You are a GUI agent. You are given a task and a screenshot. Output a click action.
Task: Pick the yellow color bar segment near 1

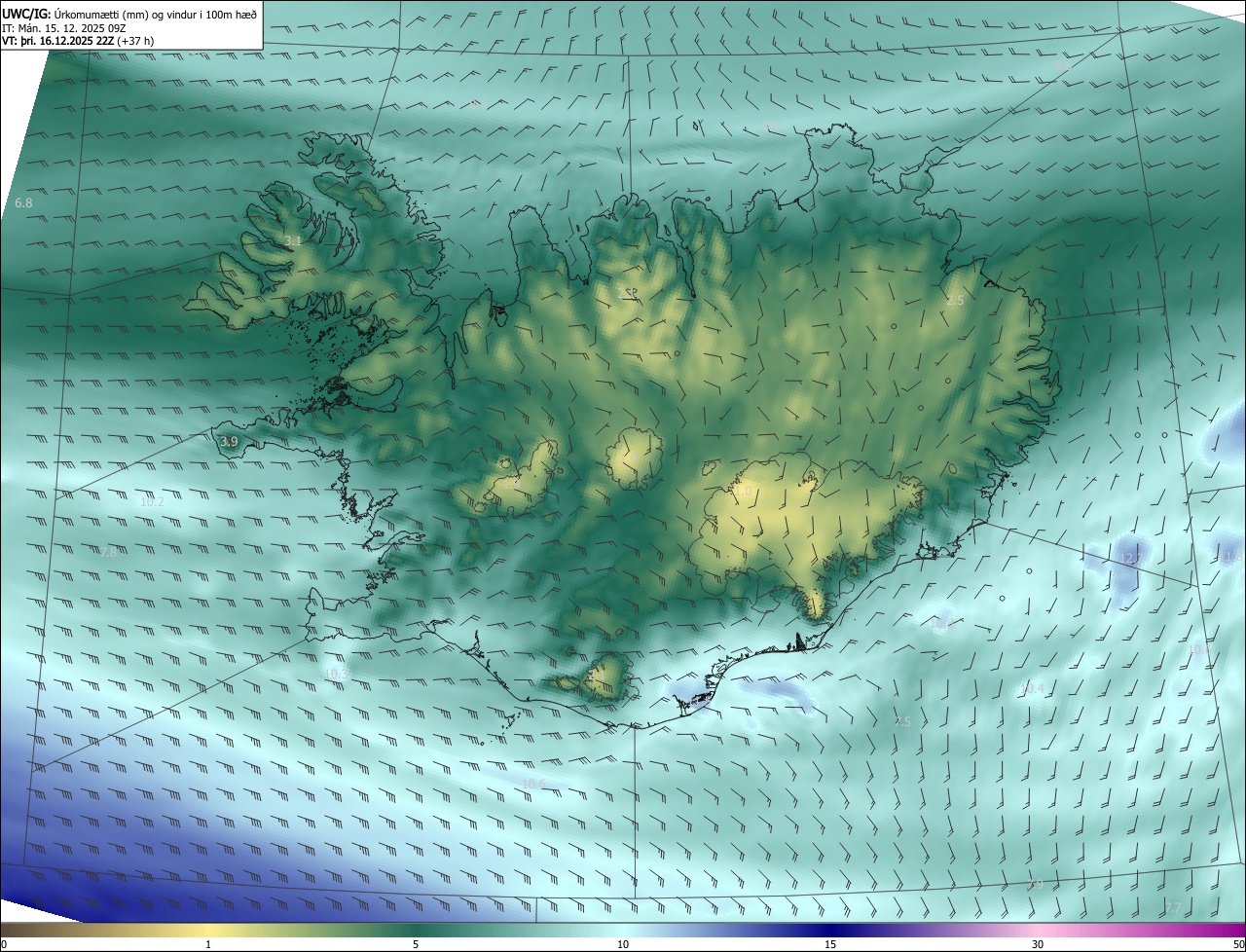click(x=208, y=930)
